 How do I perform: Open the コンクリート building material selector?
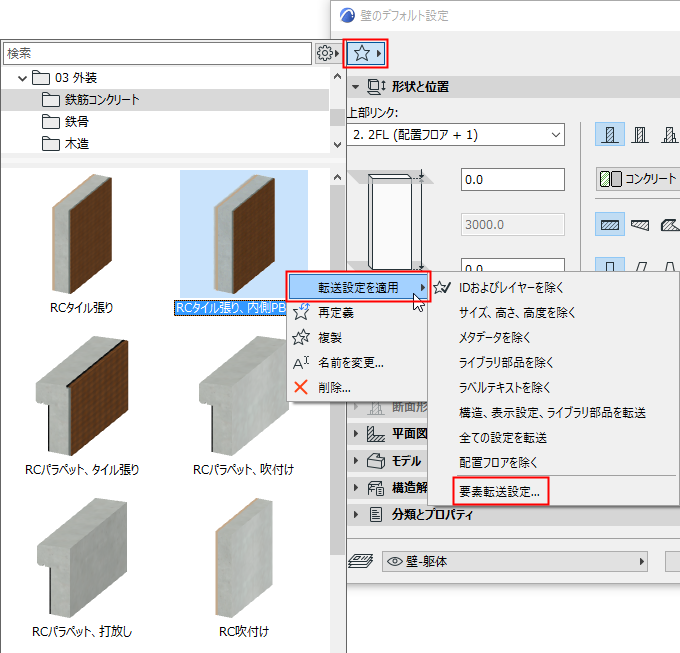pos(638,179)
